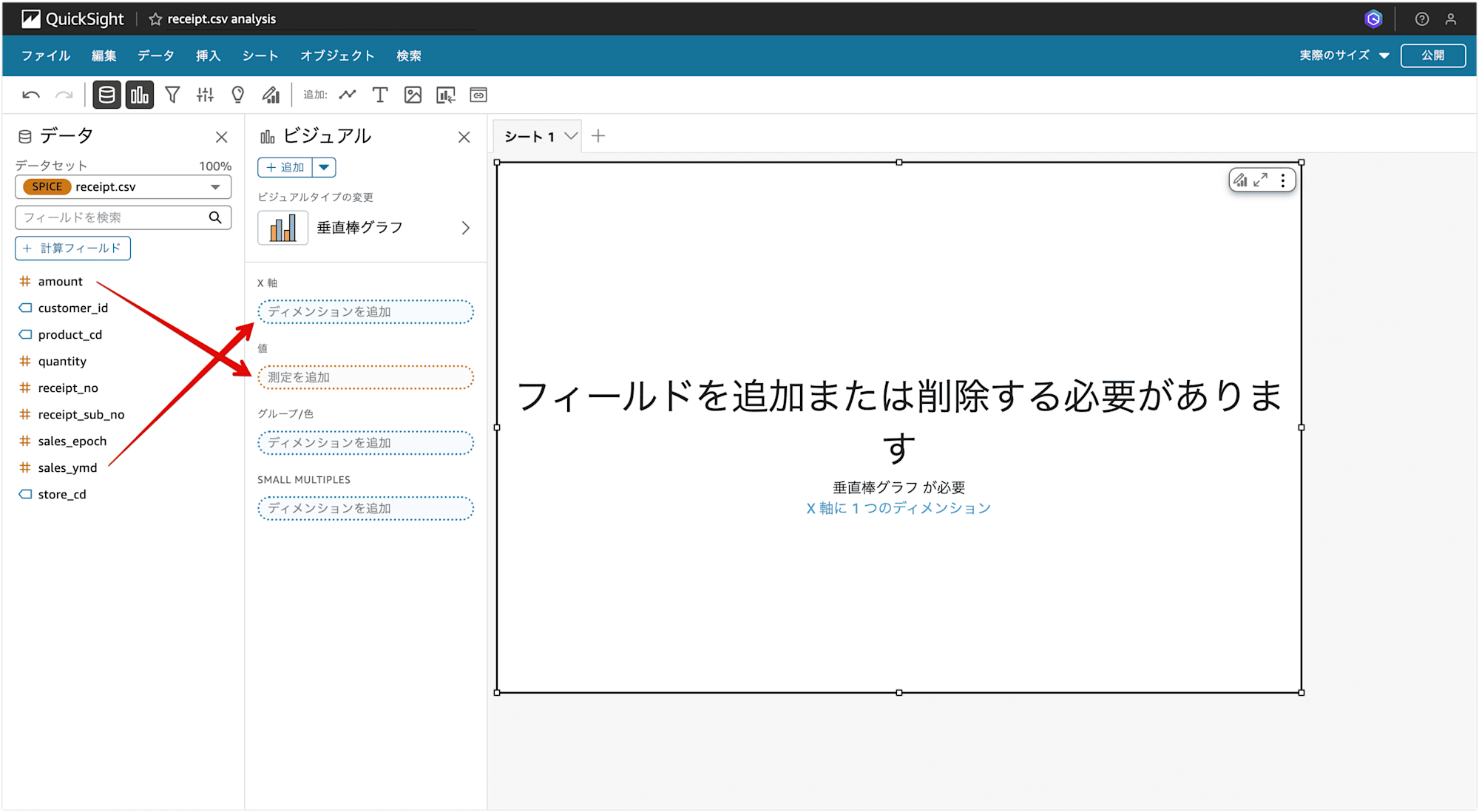Open the ファイル menu
Viewport: 1479px width, 812px height.
[x=46, y=55]
